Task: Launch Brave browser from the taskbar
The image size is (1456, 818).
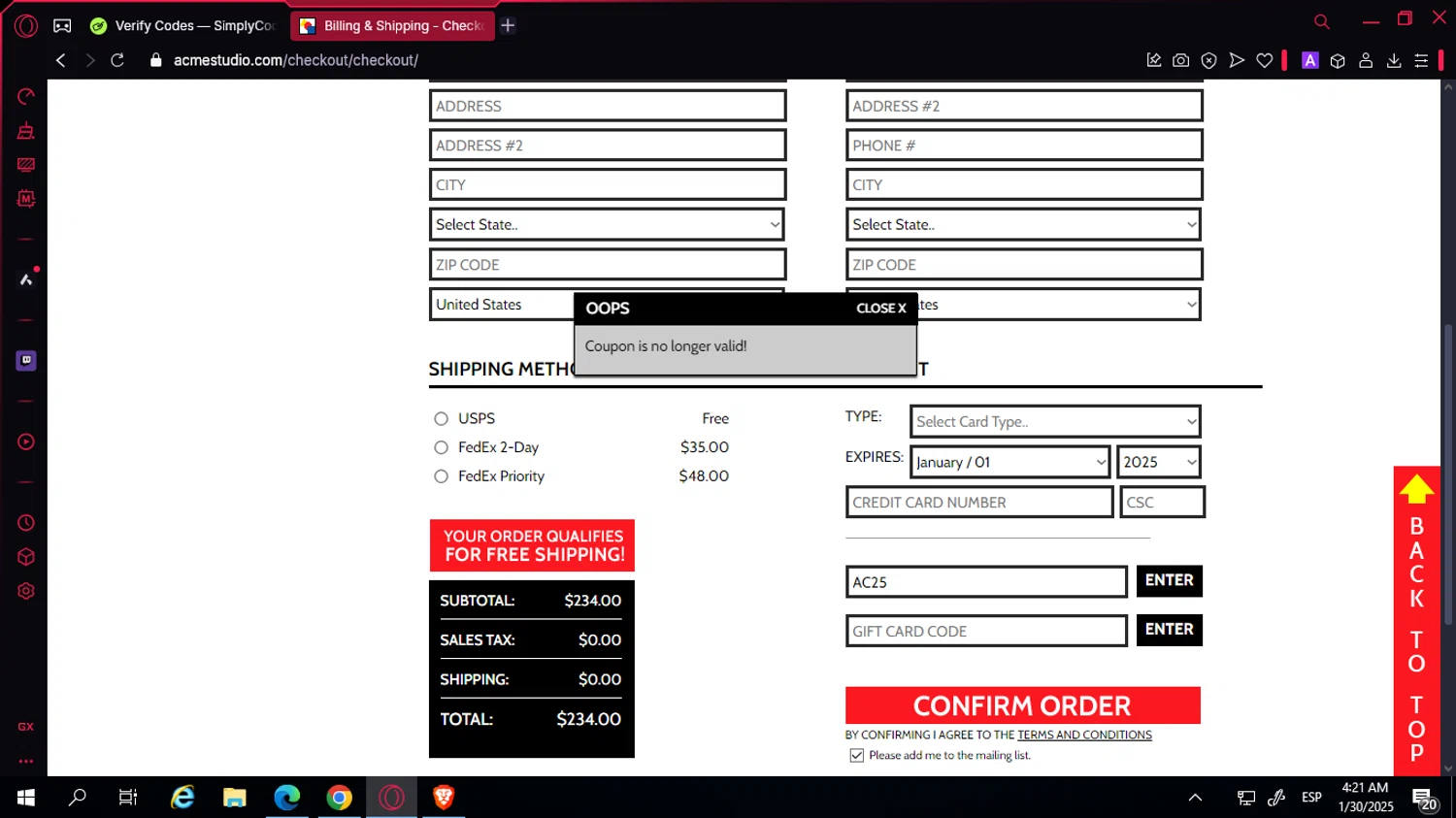Action: (x=444, y=798)
